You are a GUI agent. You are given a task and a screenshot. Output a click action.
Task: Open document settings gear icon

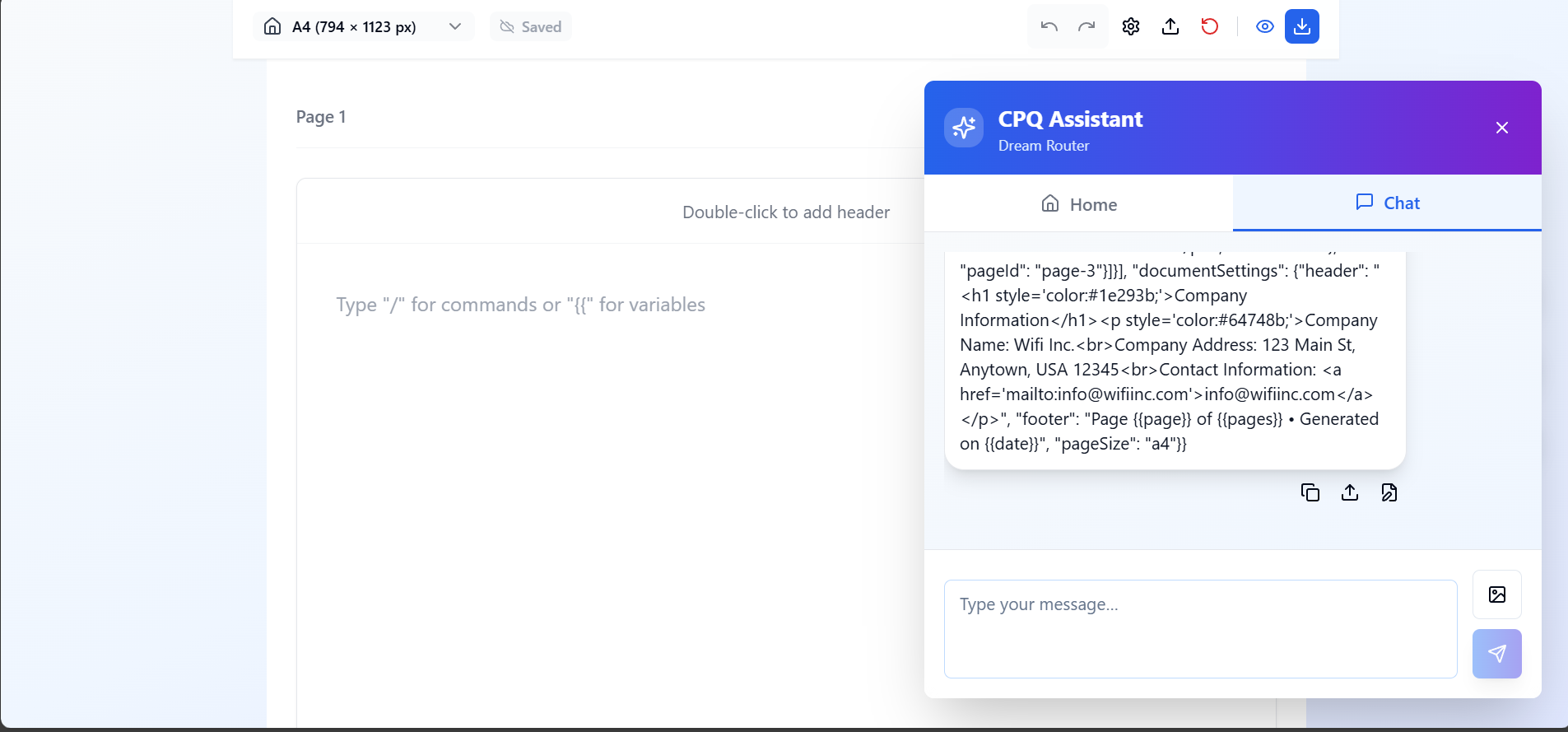pos(1131,26)
